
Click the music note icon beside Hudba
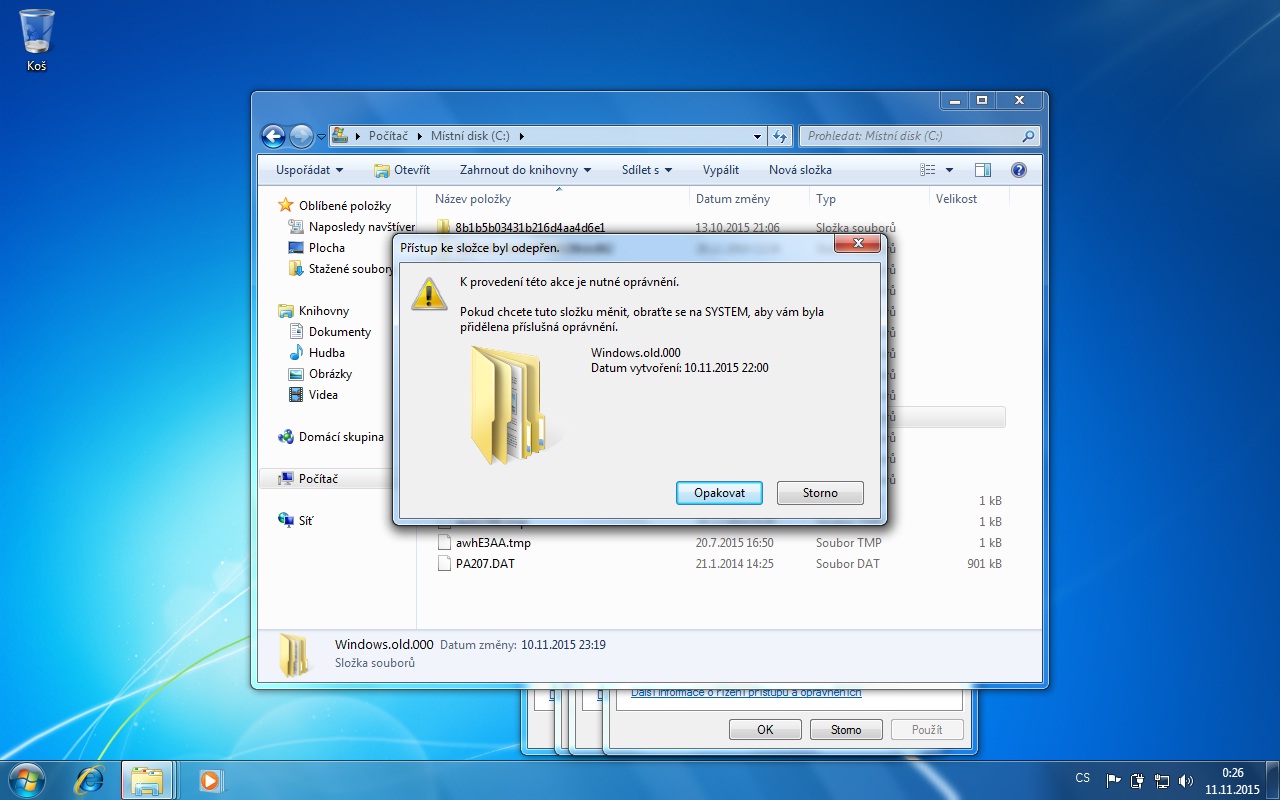(296, 353)
